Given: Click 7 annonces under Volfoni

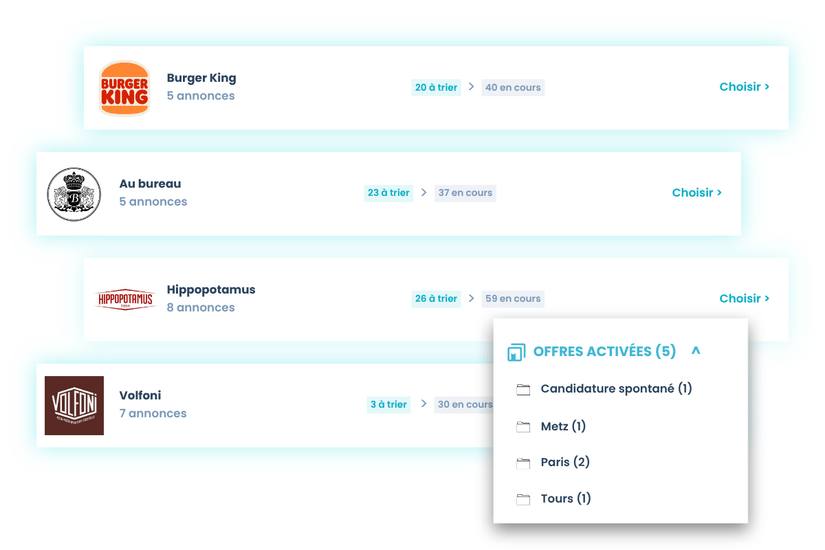Looking at the screenshot, I should click(153, 413).
